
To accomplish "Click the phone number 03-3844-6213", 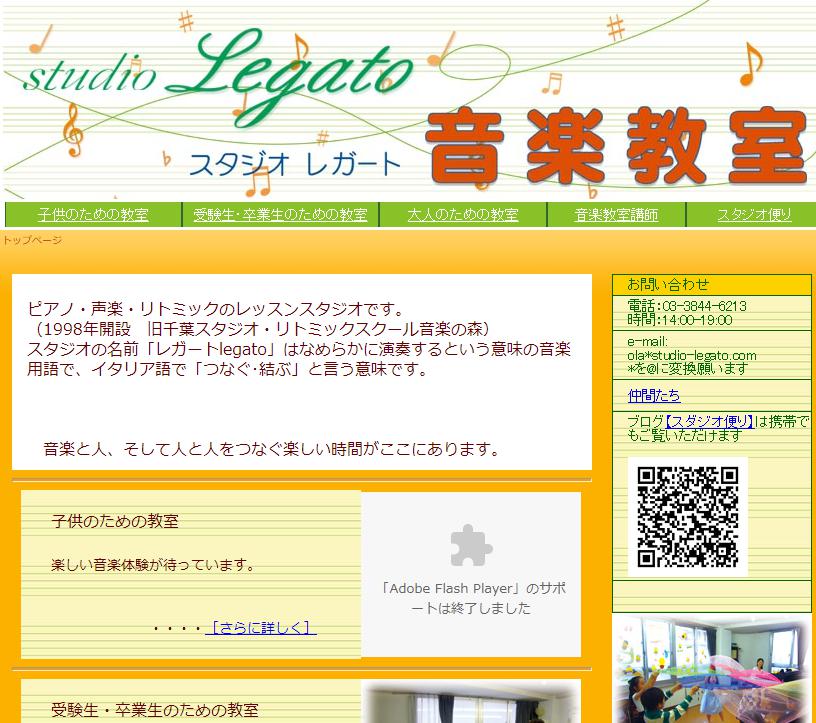I will [700, 306].
